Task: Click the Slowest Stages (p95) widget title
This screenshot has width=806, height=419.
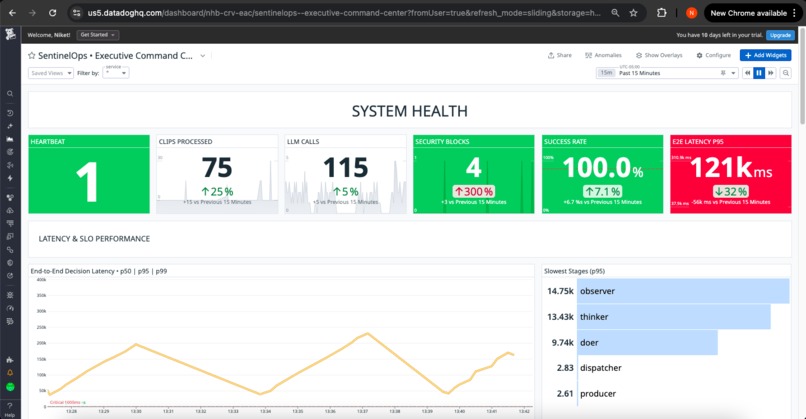Action: point(574,271)
